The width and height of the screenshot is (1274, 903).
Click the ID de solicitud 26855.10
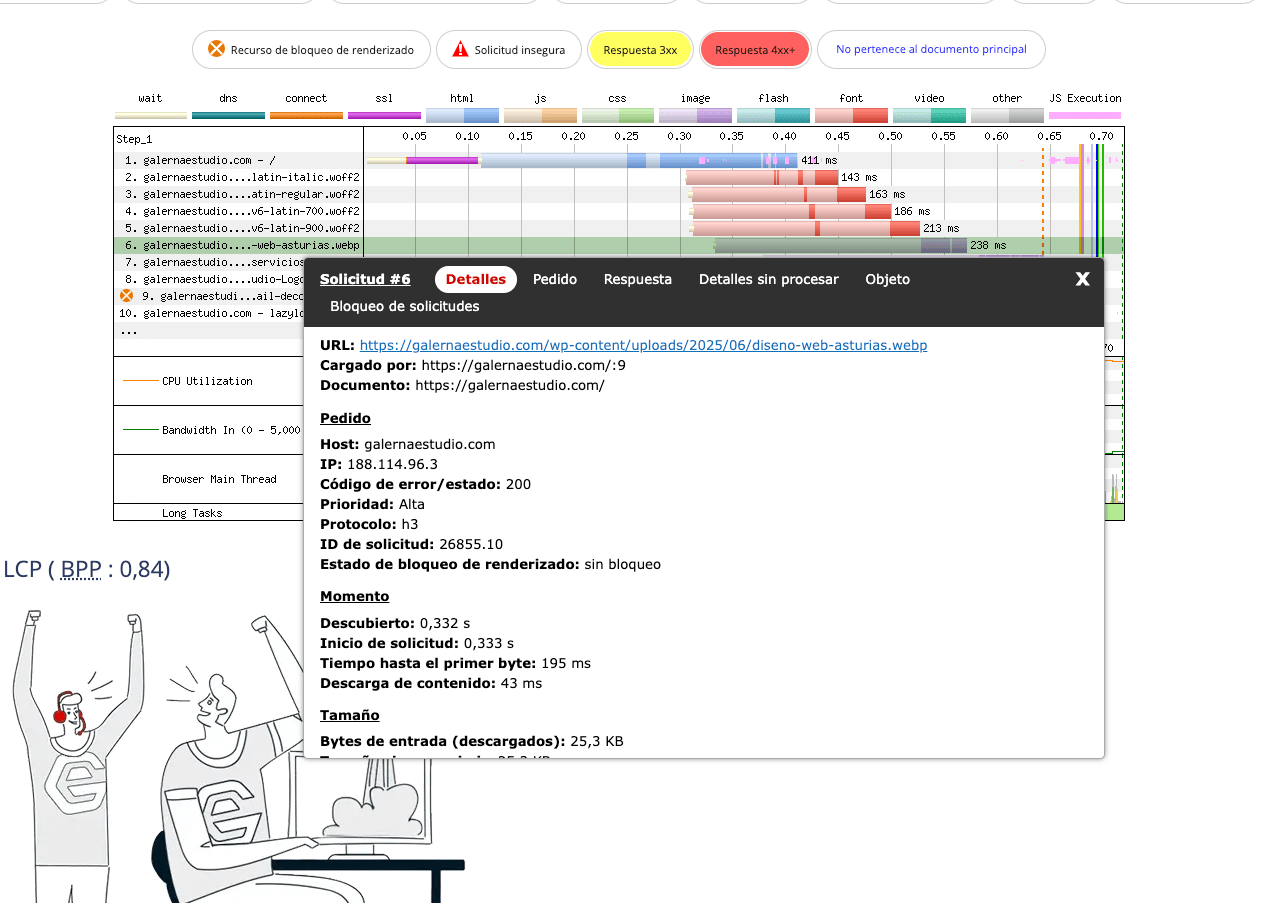(x=471, y=544)
